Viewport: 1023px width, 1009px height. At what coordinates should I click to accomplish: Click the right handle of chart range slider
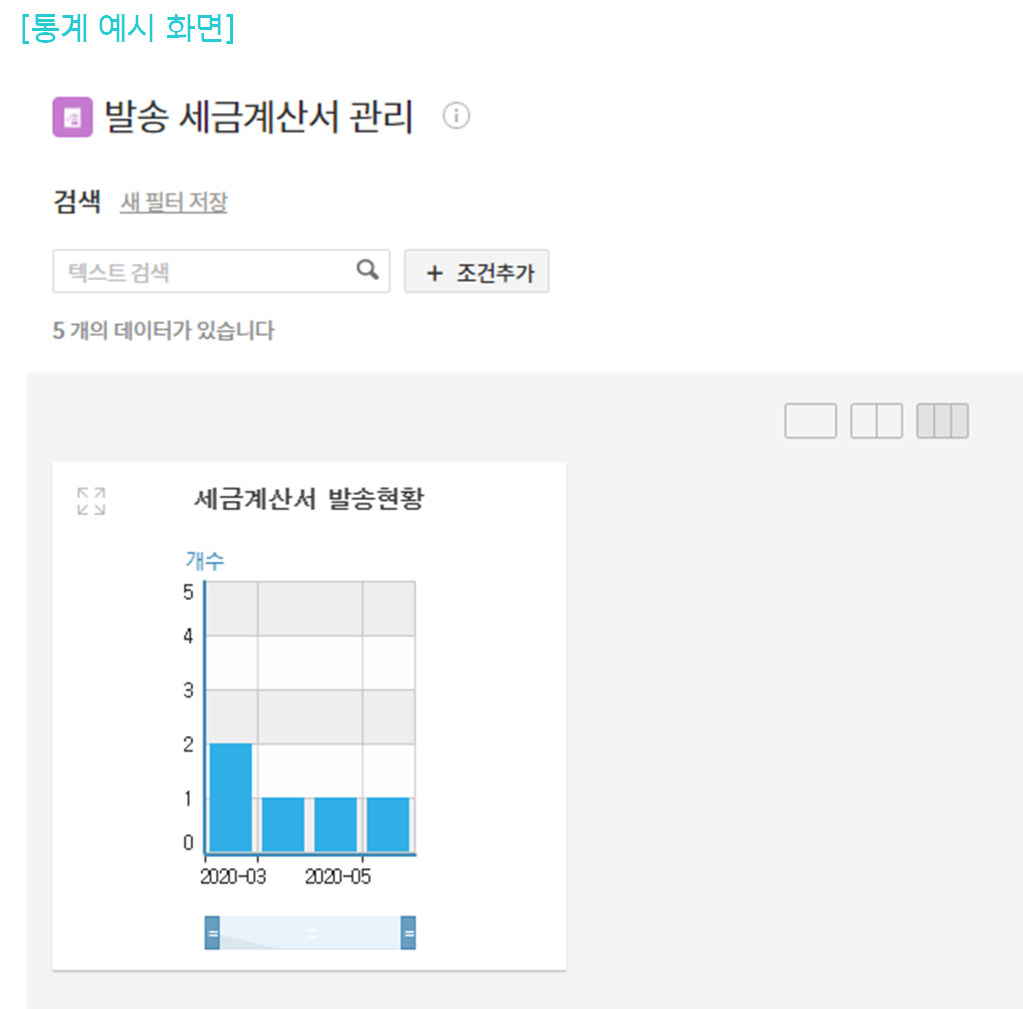tap(408, 932)
